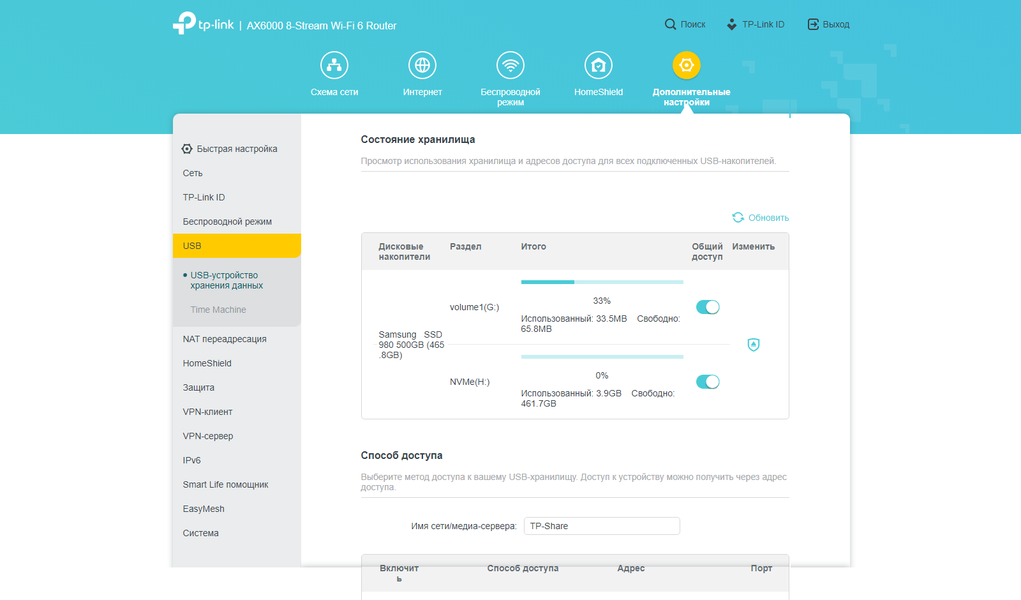Click the Samsung SSD 980 500GB drive name
Image resolution: width=1021 pixels, height=600 pixels.
pyautogui.click(x=411, y=345)
